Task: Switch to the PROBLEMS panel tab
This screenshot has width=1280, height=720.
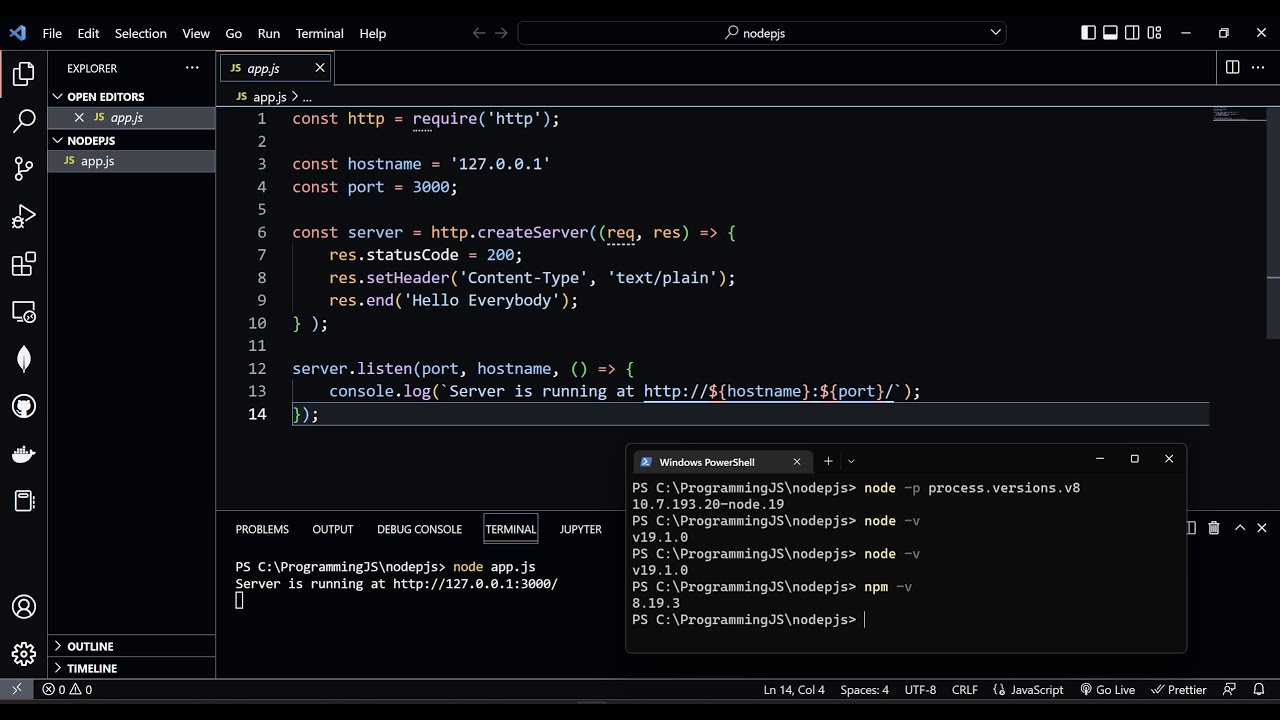Action: click(x=262, y=529)
